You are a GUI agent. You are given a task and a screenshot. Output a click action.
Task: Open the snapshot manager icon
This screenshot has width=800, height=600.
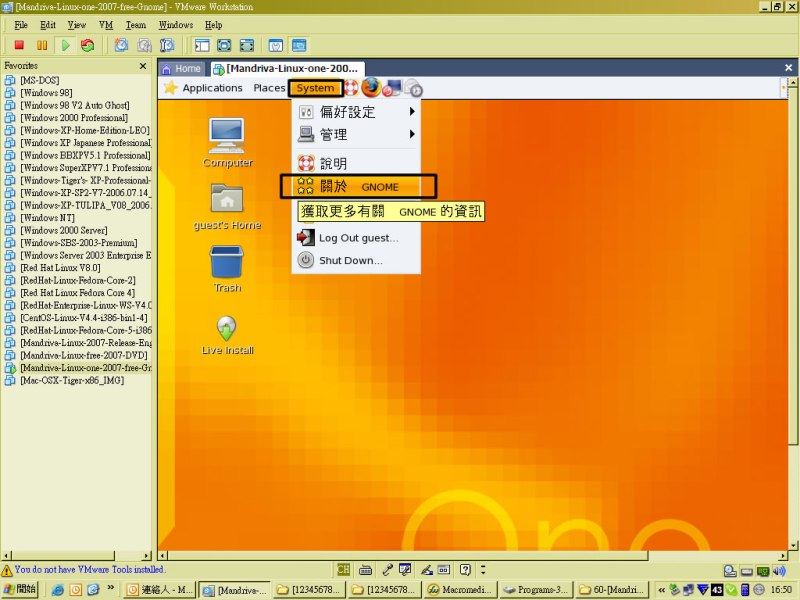[x=167, y=45]
